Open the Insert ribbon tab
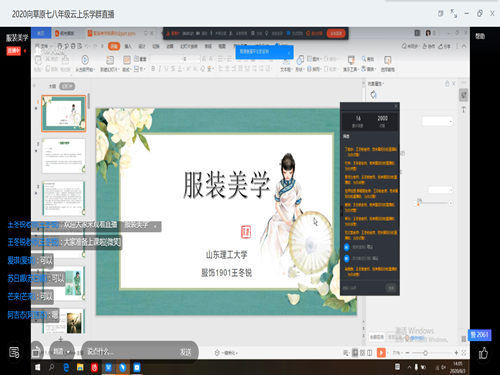Viewport: 500px width, 375px height. point(128,46)
